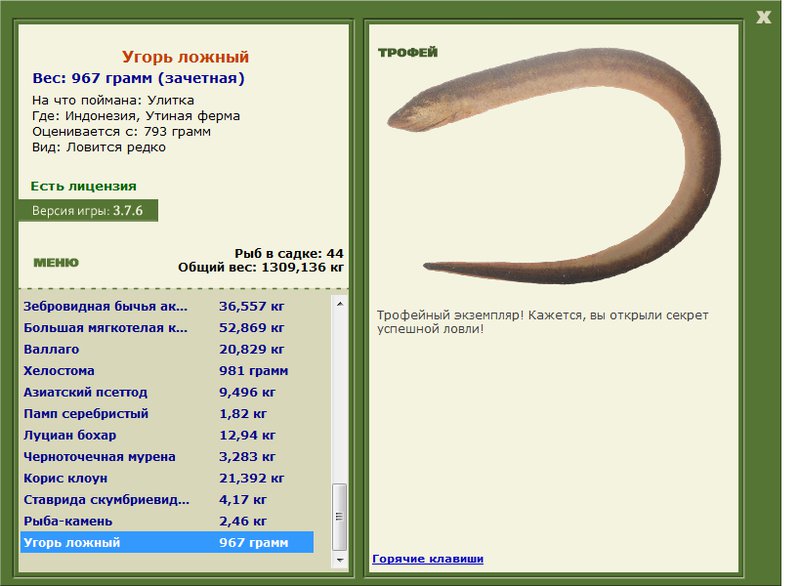Click the 52,869 кг weight value
This screenshot has height=586, width=800.
252,327
